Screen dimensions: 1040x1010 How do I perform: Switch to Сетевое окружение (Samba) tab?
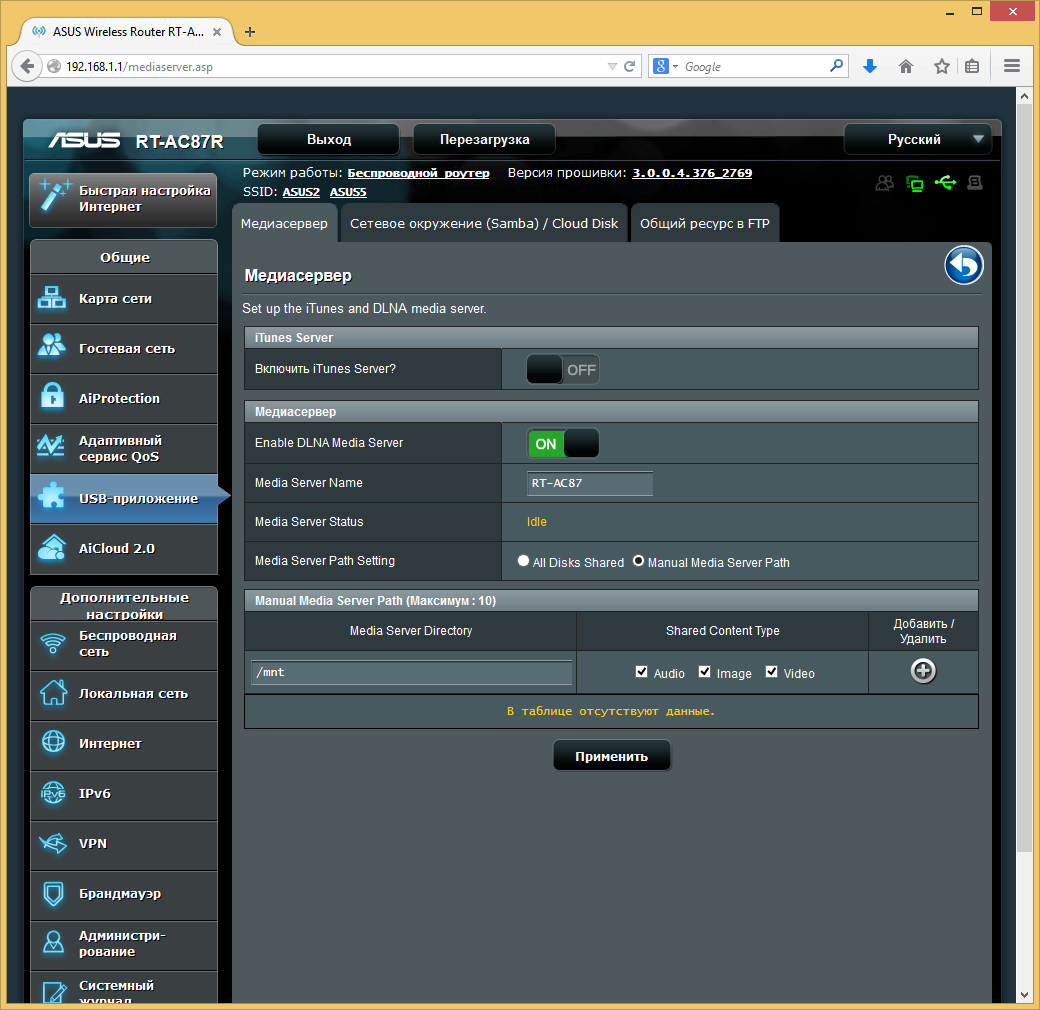pyautogui.click(x=484, y=223)
